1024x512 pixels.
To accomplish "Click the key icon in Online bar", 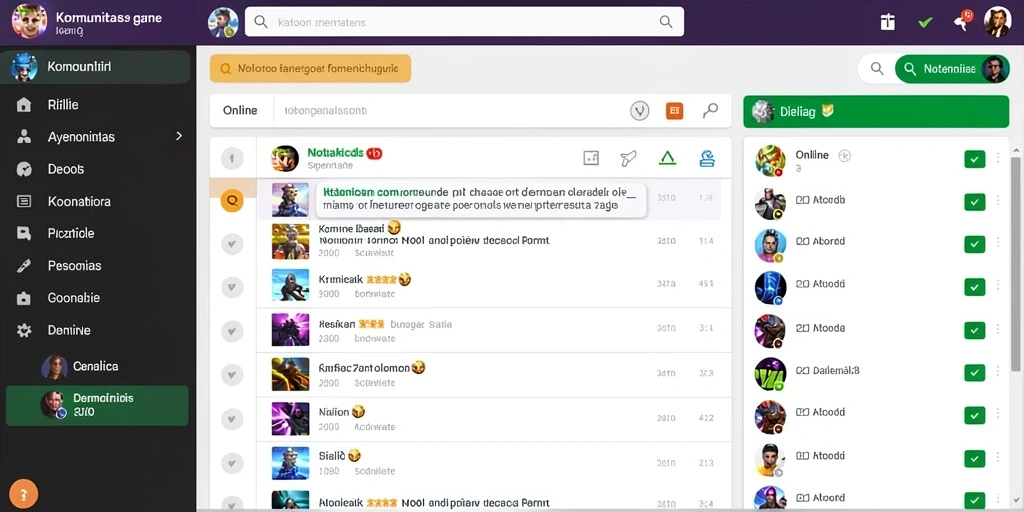I will pos(711,111).
